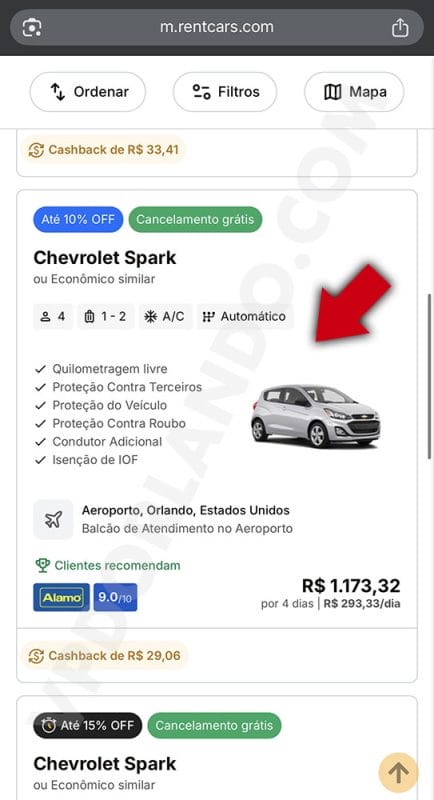Tap the airplane airport location icon
This screenshot has height=800, width=434.
[x=54, y=519]
